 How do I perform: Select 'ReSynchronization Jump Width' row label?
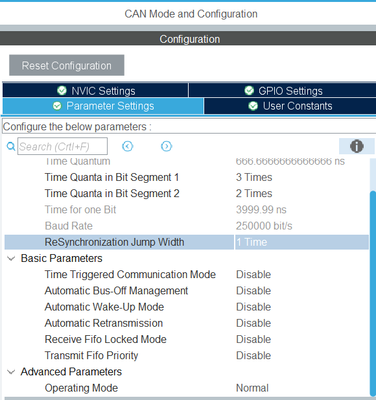114,242
